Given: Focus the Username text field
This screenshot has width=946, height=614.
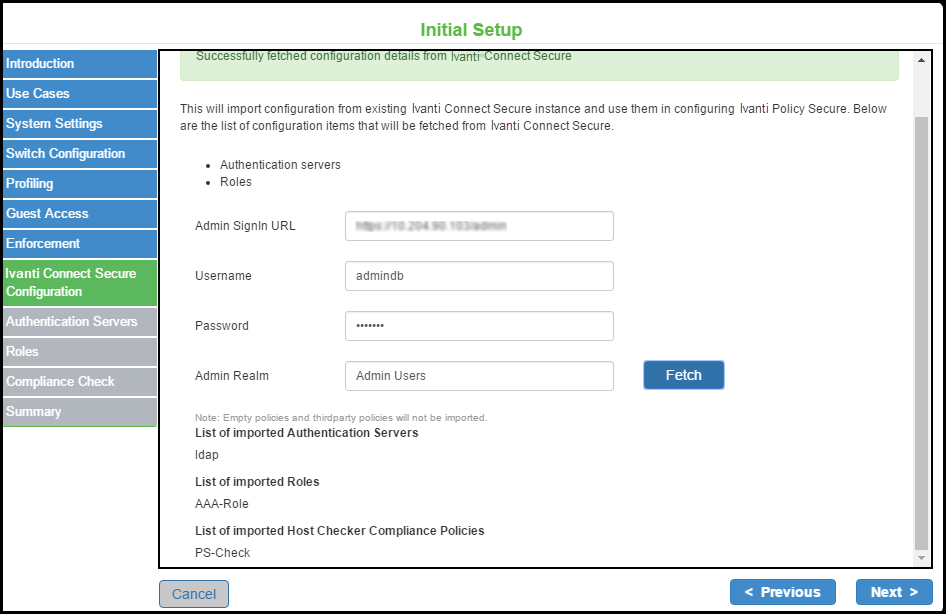Looking at the screenshot, I should click(479, 276).
